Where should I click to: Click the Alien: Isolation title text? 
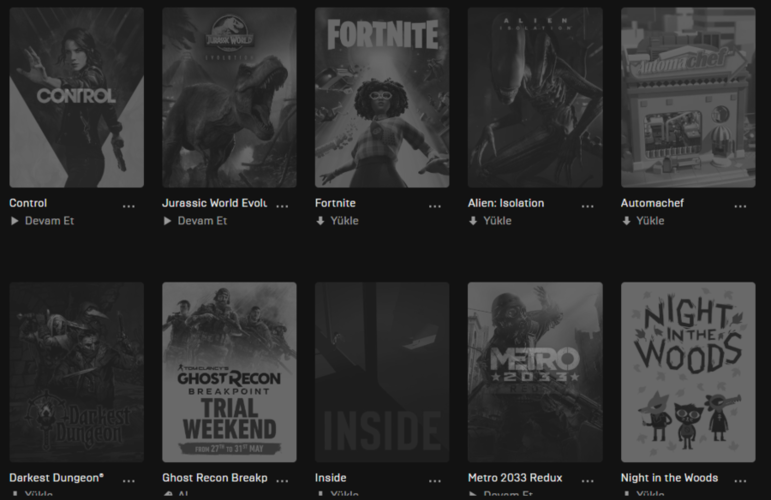[x=506, y=203]
